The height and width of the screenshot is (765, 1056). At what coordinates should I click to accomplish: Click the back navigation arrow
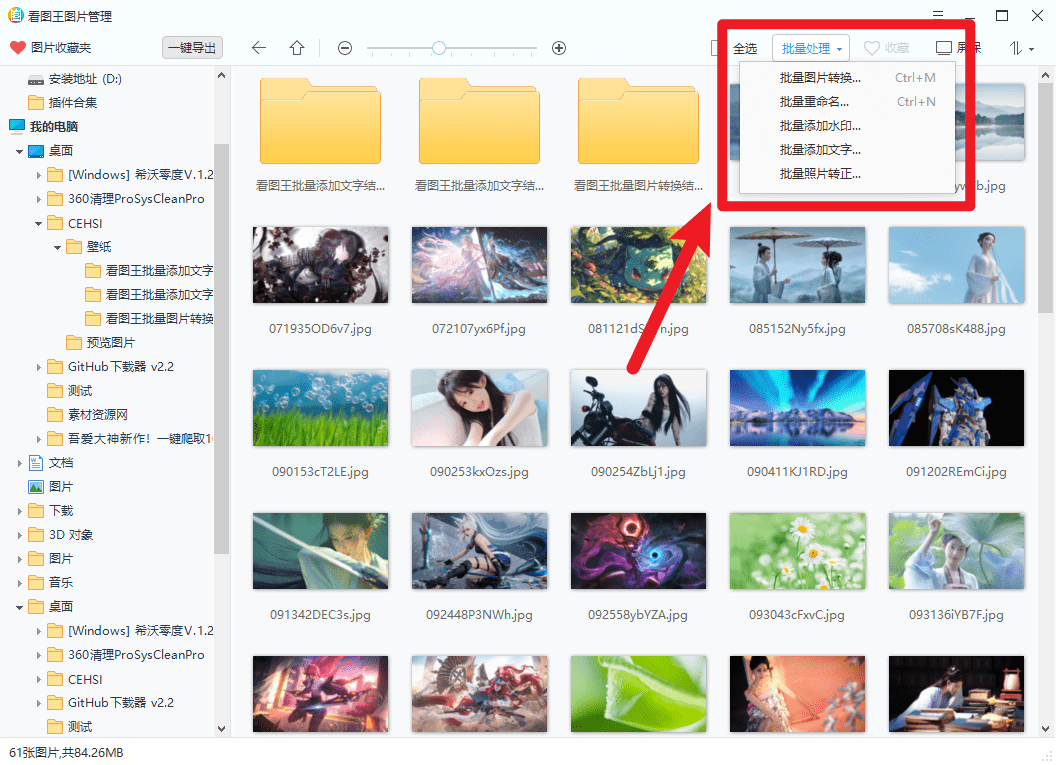point(259,47)
